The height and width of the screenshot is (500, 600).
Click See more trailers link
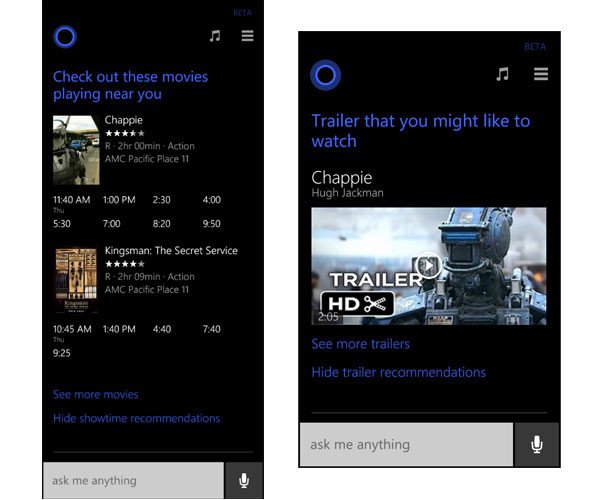click(x=360, y=344)
